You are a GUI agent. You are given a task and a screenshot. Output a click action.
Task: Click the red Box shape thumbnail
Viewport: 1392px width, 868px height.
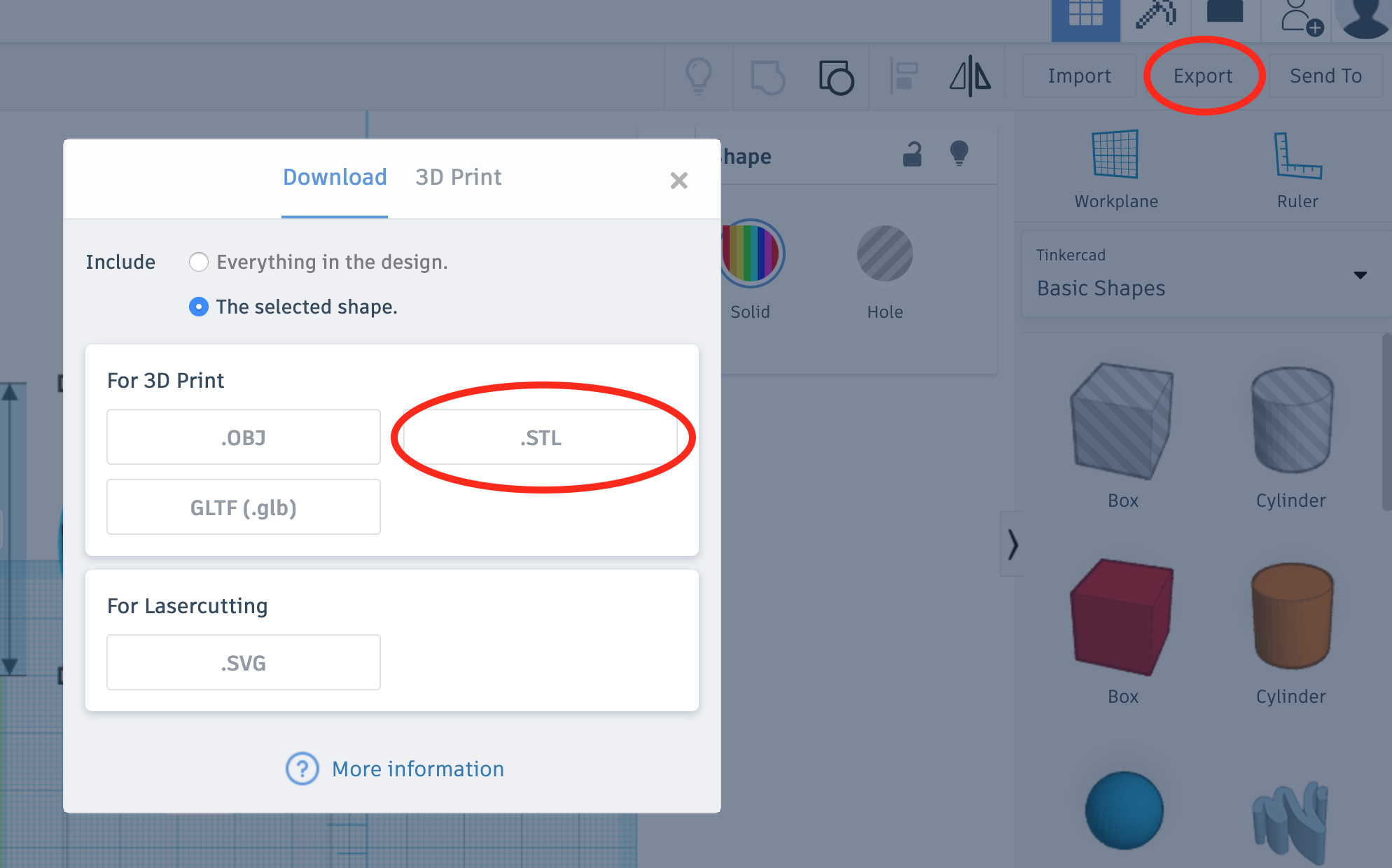coord(1122,617)
